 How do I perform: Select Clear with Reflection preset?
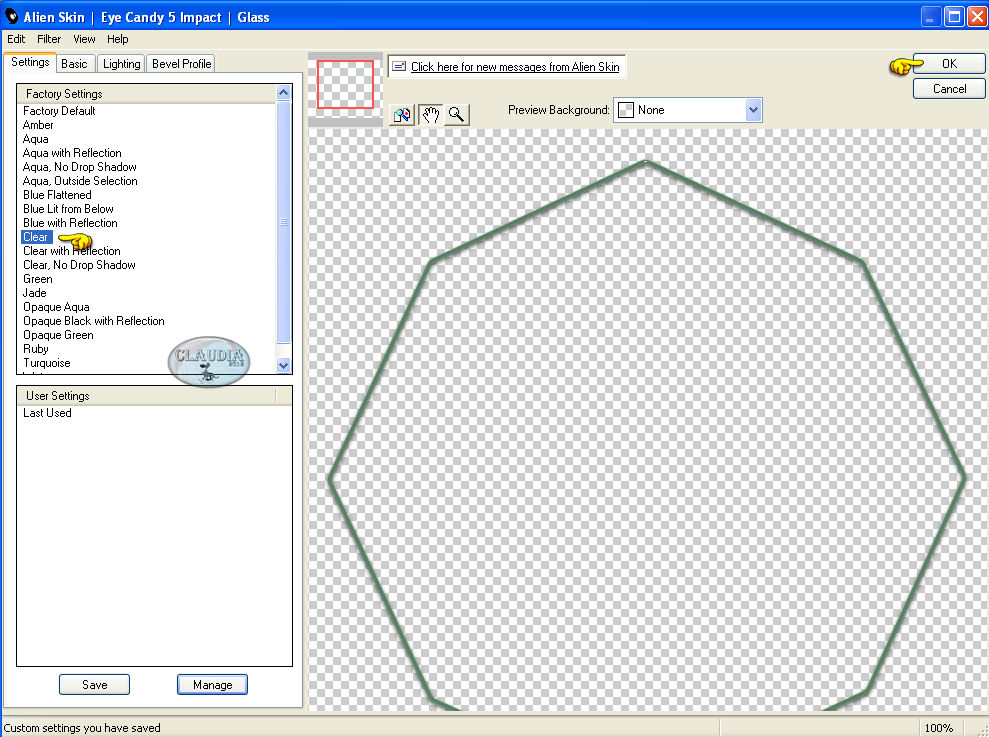[x=72, y=251]
